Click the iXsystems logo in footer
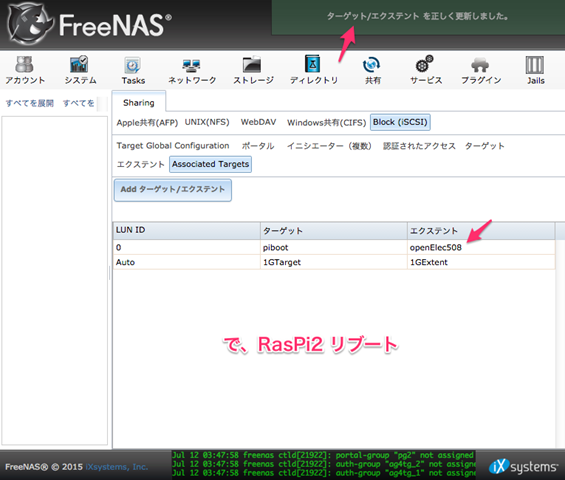 tap(523, 467)
